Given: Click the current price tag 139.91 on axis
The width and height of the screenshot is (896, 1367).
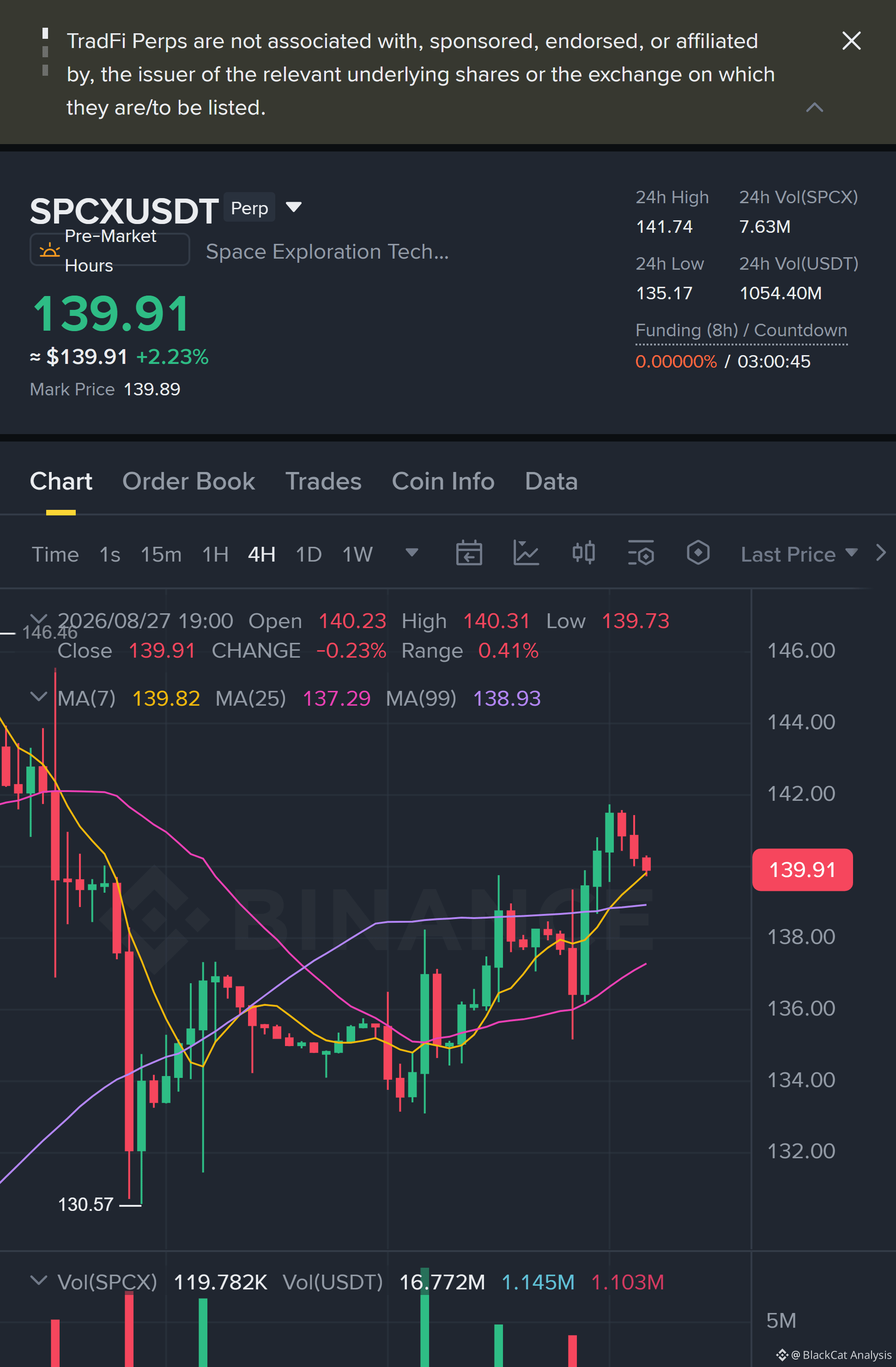Looking at the screenshot, I should 802,870.
